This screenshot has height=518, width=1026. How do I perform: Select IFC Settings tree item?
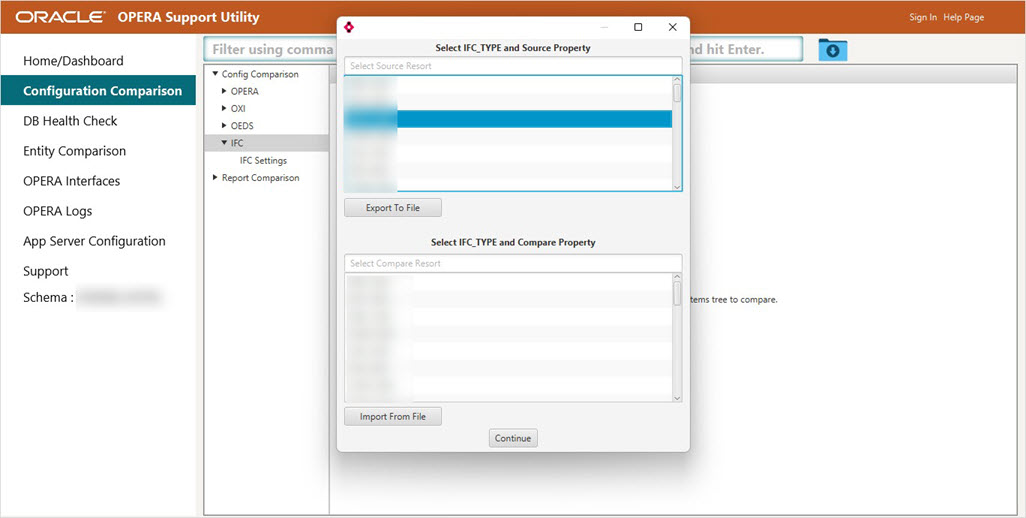(263, 160)
